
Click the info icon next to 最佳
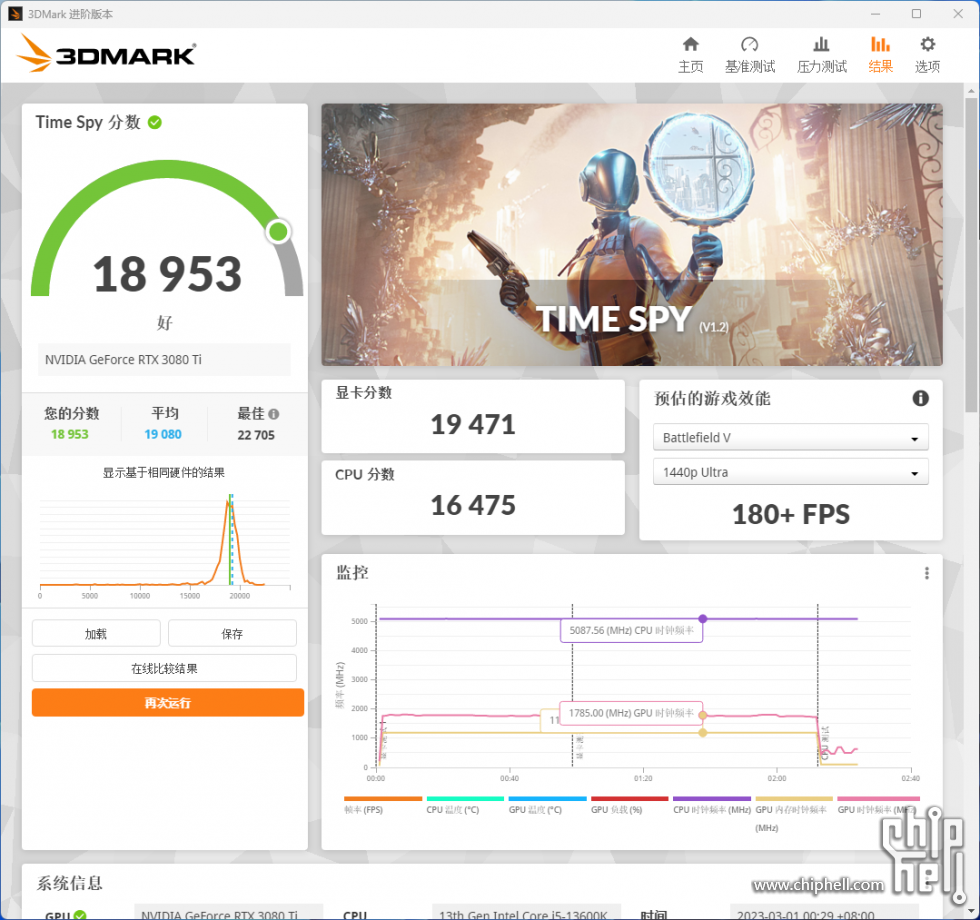pyautogui.click(x=274, y=414)
